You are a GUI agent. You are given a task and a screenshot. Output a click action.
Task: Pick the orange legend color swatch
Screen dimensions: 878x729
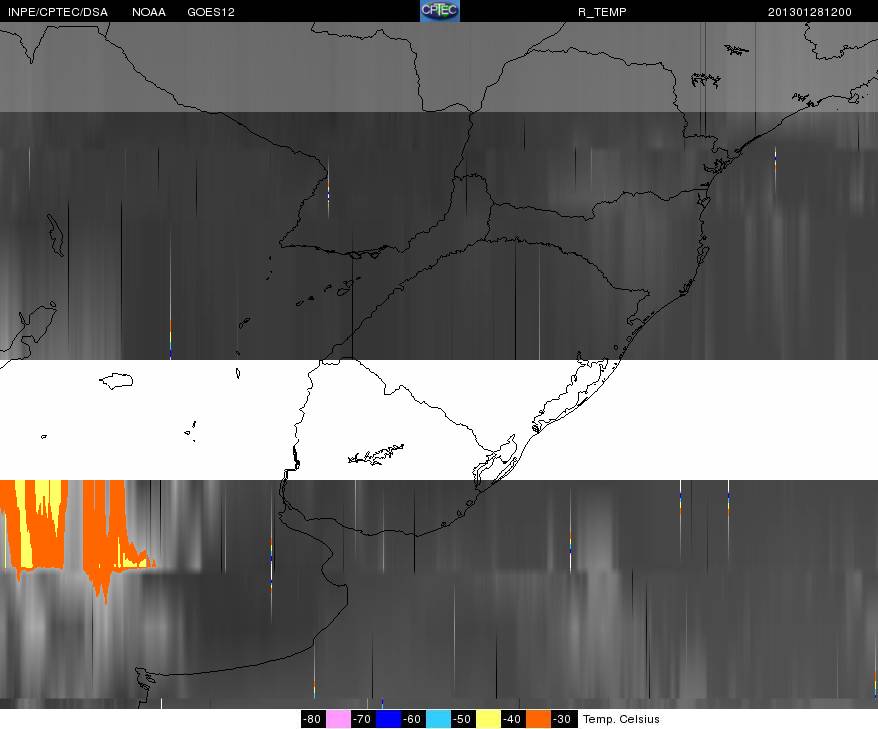click(x=538, y=719)
